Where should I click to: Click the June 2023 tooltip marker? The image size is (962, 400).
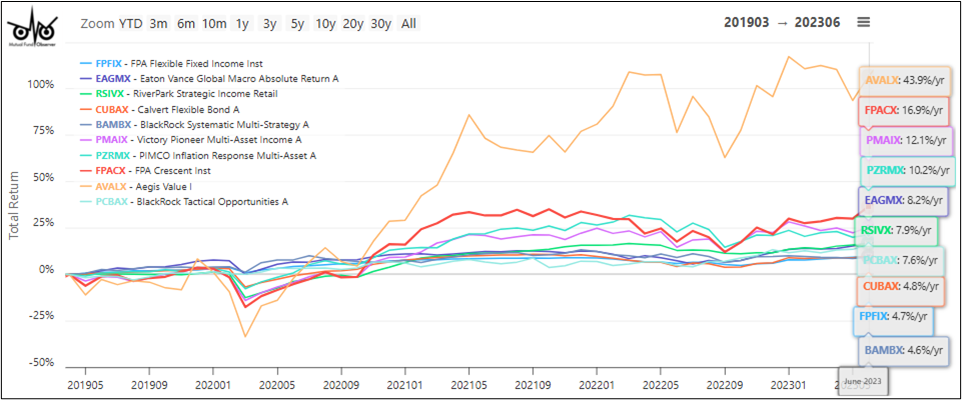863,382
